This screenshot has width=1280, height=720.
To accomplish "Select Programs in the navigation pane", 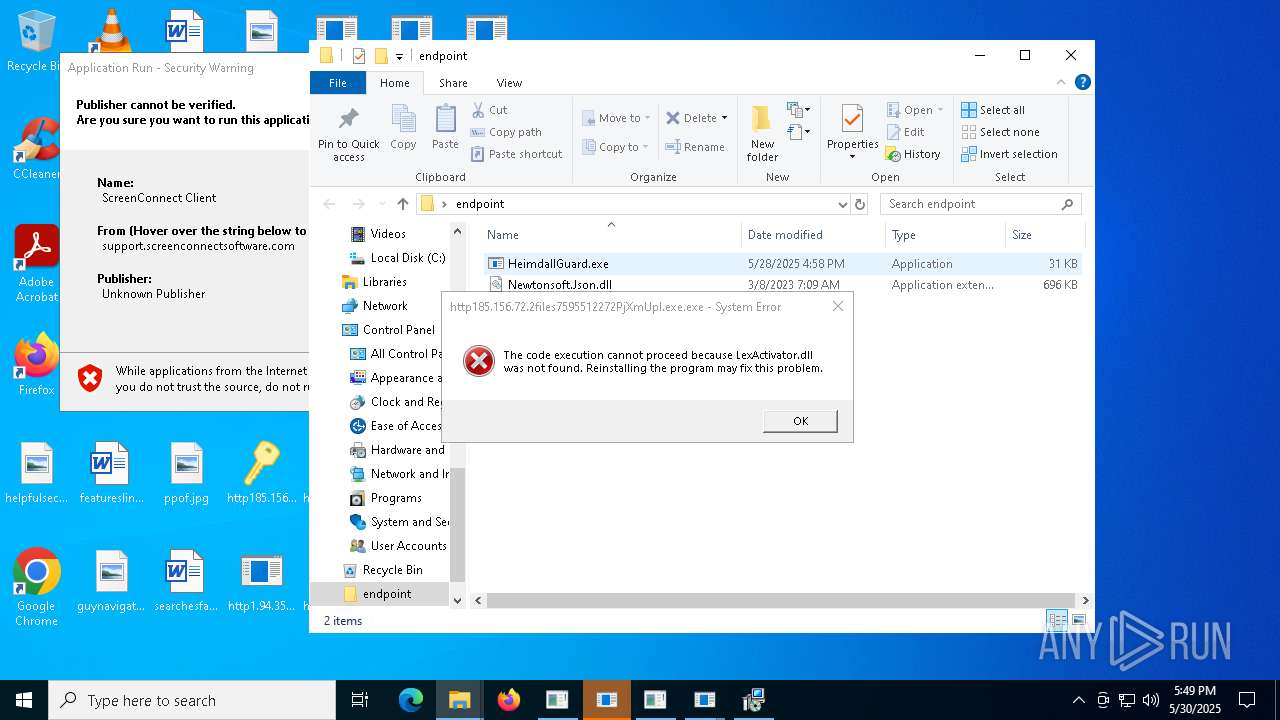I will [x=396, y=498].
